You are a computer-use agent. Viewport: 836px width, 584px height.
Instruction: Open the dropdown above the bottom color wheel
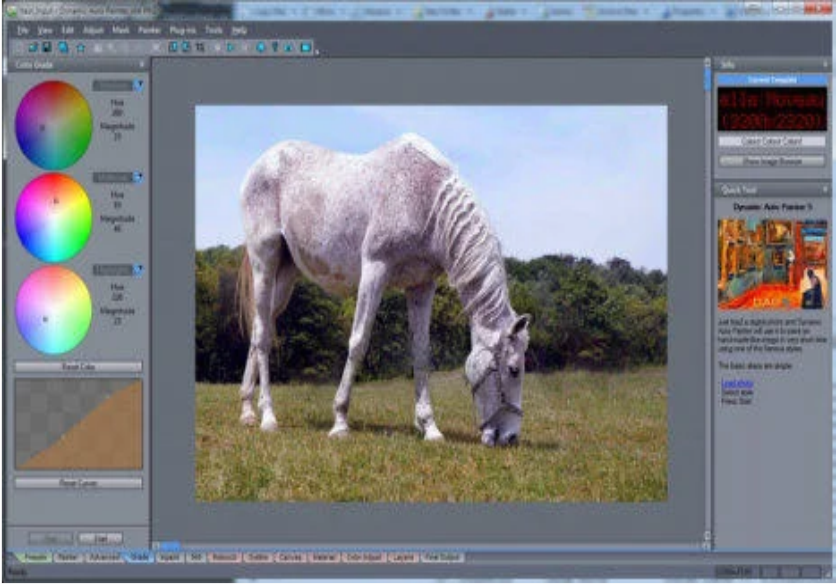pos(139,270)
